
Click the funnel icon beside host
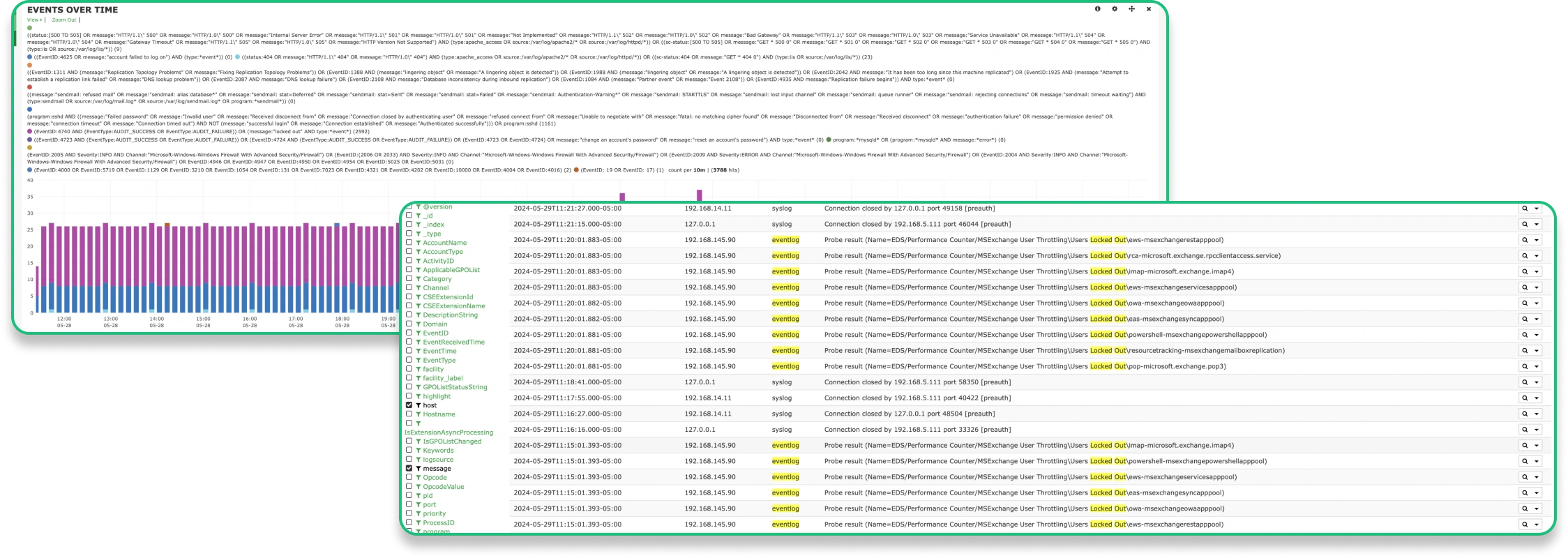point(419,405)
